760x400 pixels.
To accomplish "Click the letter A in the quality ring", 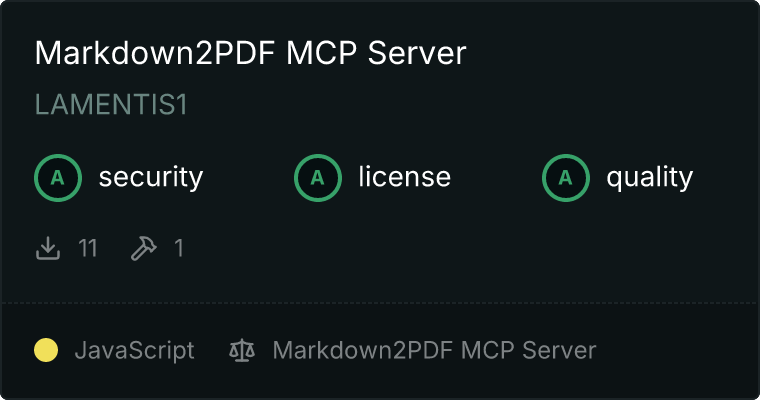I will click(x=566, y=178).
